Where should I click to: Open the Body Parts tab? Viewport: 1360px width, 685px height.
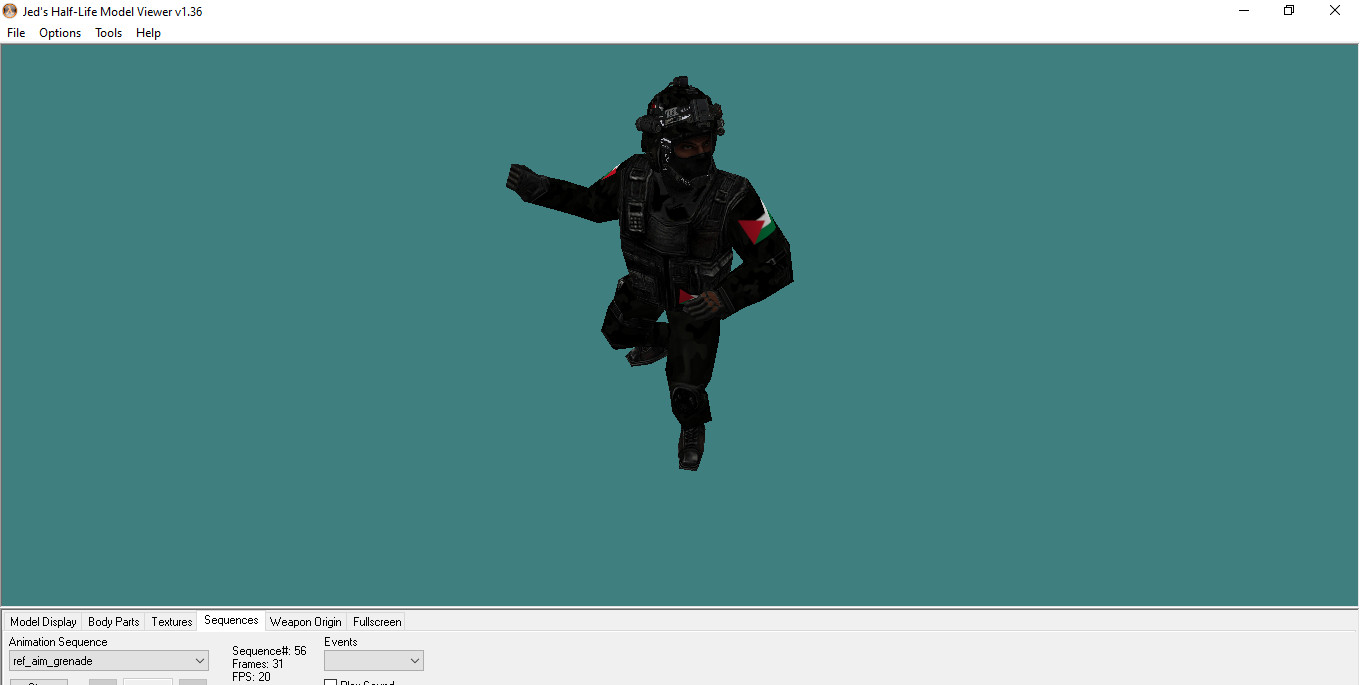pyautogui.click(x=113, y=621)
